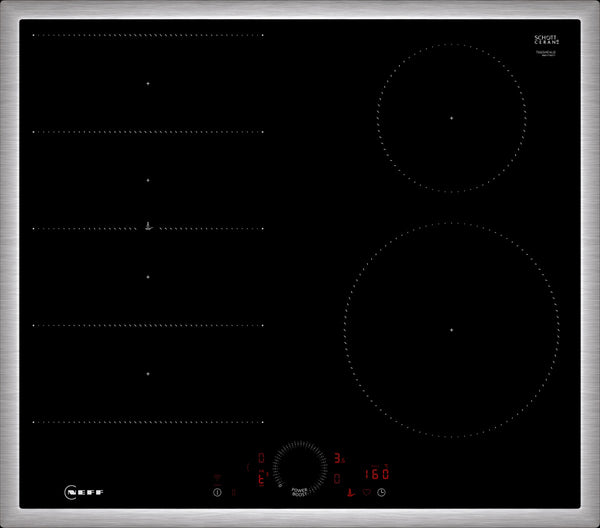The image size is (600, 528).
Task: Tap the Wi-Fi connectivity indicator
Action: tap(217, 477)
